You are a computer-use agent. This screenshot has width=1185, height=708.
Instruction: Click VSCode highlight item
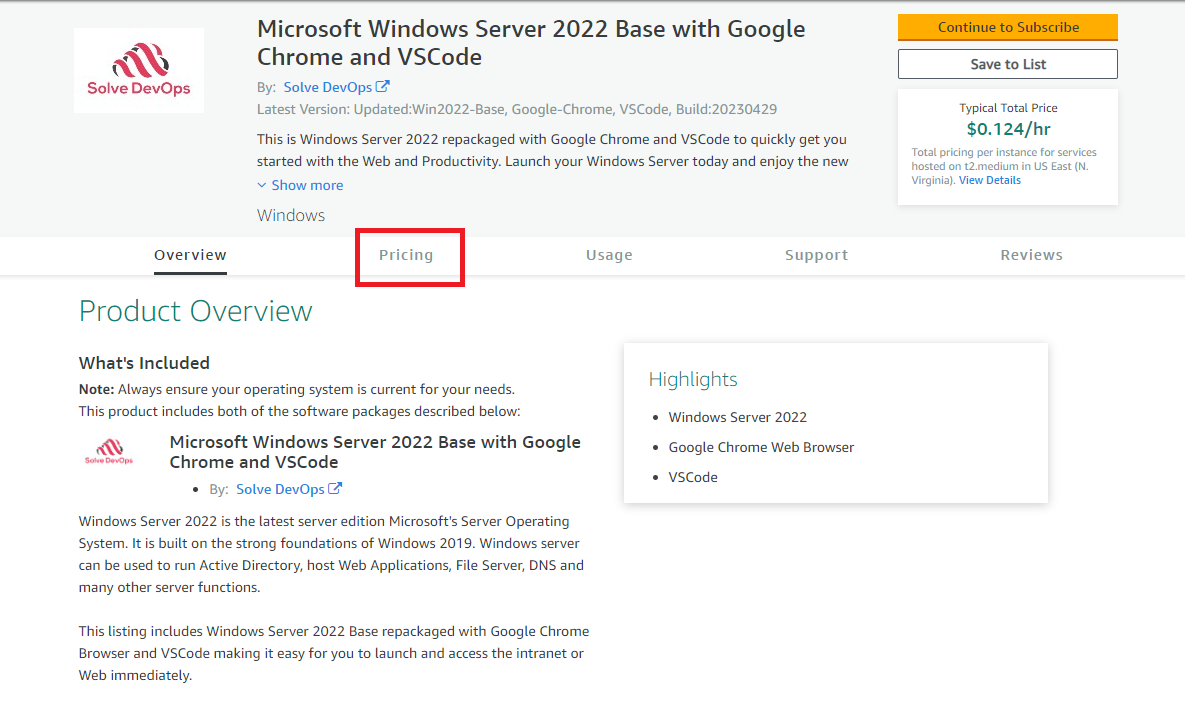tap(693, 478)
